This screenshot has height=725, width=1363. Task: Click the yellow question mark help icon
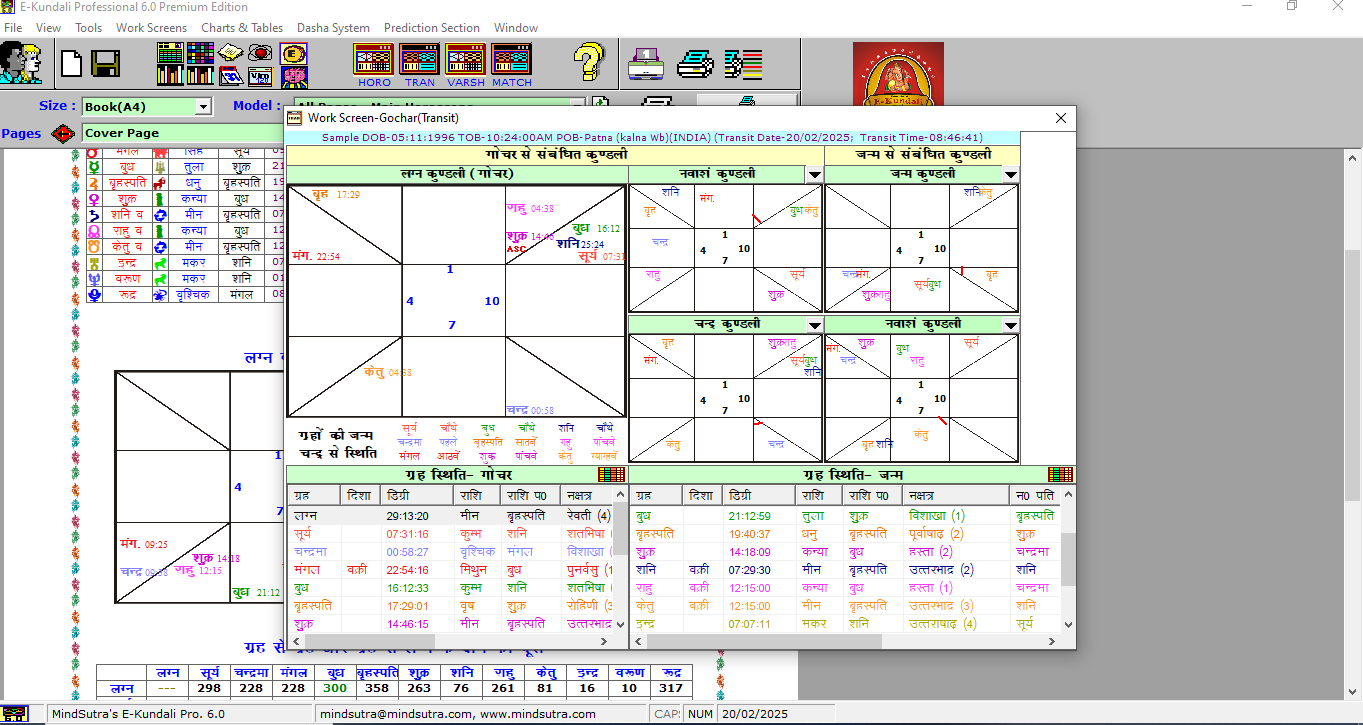coord(589,63)
